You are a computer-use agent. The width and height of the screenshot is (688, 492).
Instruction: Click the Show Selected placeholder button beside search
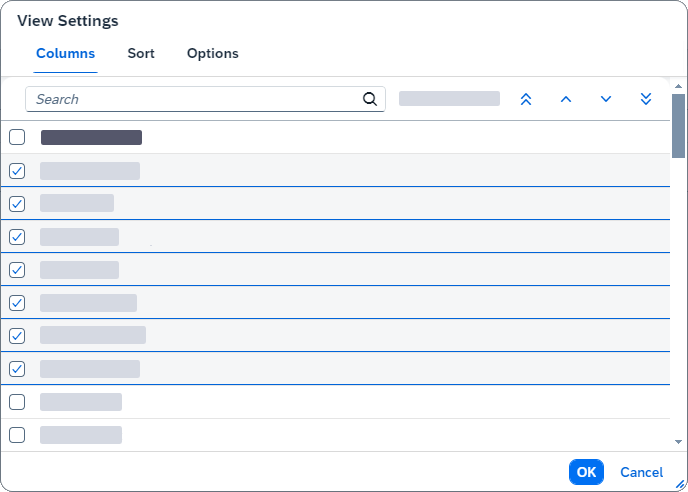(449, 99)
